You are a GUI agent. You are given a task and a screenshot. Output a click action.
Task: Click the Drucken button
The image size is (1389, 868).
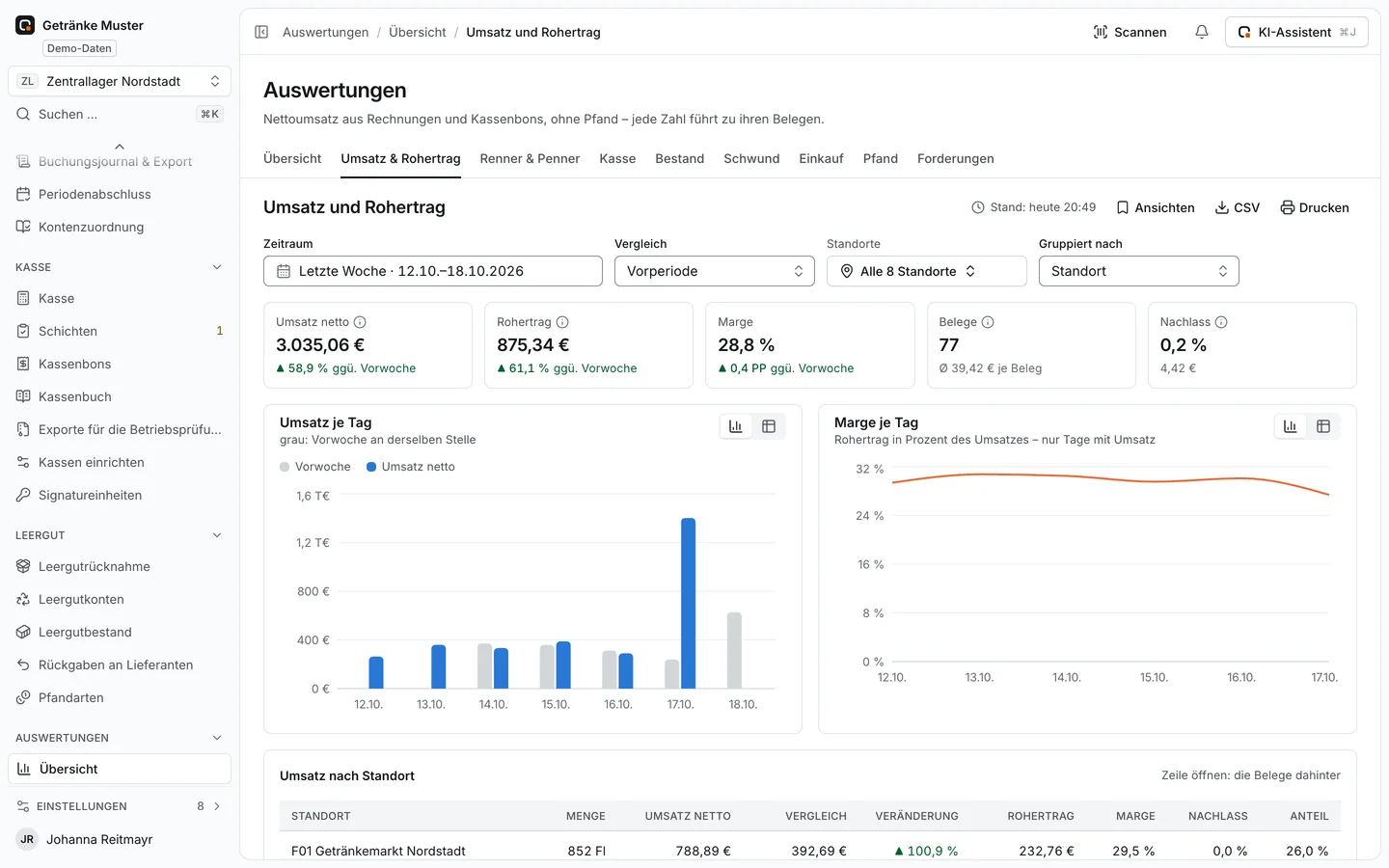click(x=1315, y=207)
